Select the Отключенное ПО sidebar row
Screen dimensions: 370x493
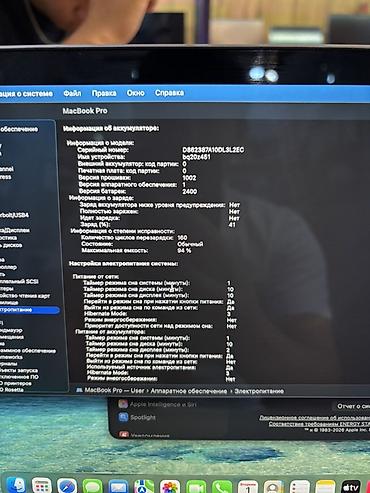pos(19,377)
